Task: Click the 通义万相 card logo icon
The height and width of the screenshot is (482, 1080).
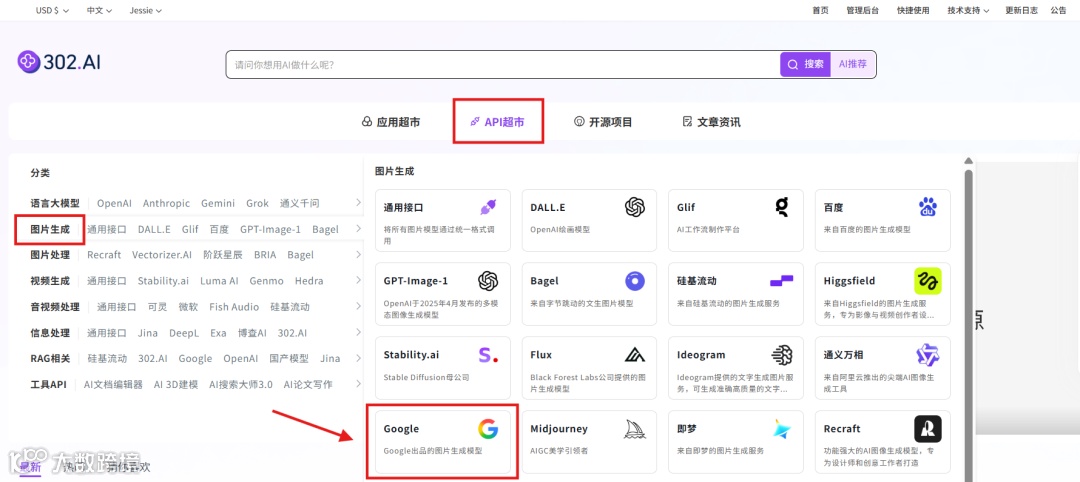Action: point(928,355)
